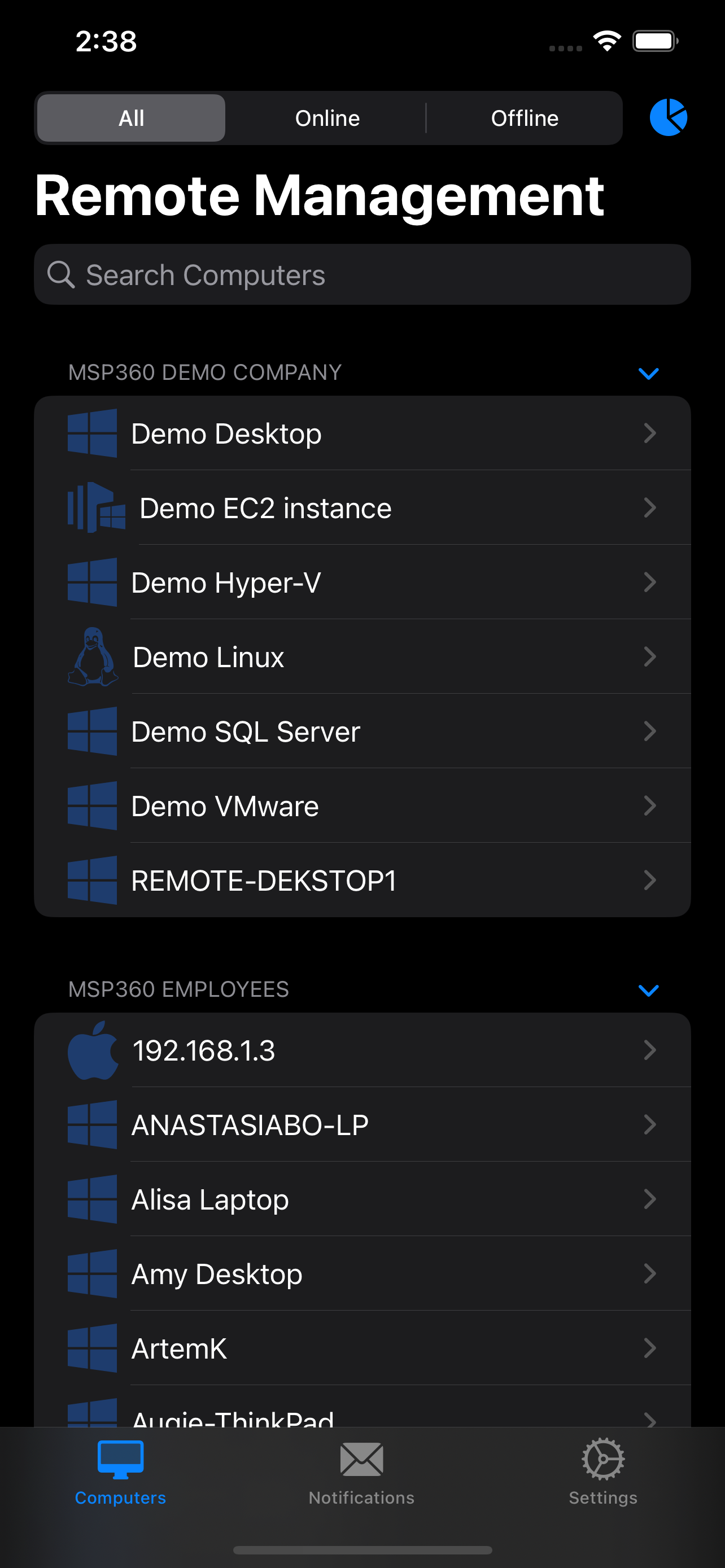Screen dimensions: 725x1568
Task: Open REMOTE-DEKSTOP1 via its chevron
Action: pyautogui.click(x=649, y=880)
